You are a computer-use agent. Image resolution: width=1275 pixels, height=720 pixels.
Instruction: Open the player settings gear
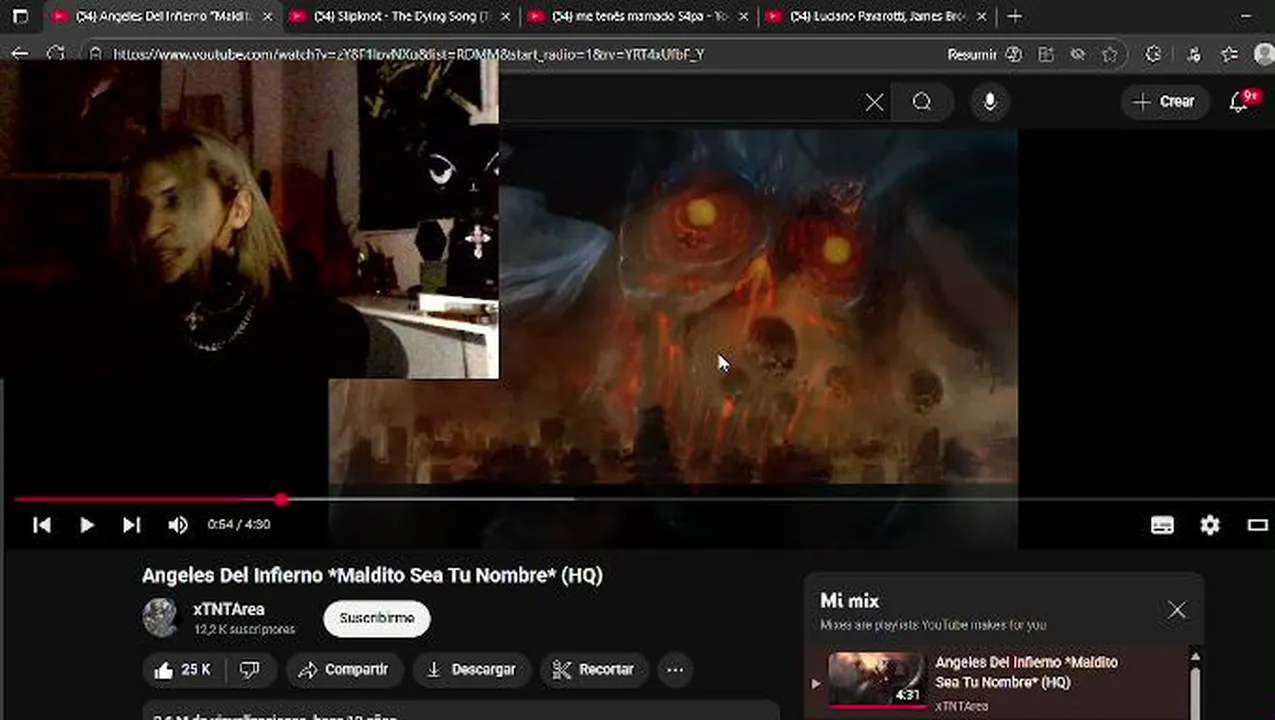tap(1210, 525)
